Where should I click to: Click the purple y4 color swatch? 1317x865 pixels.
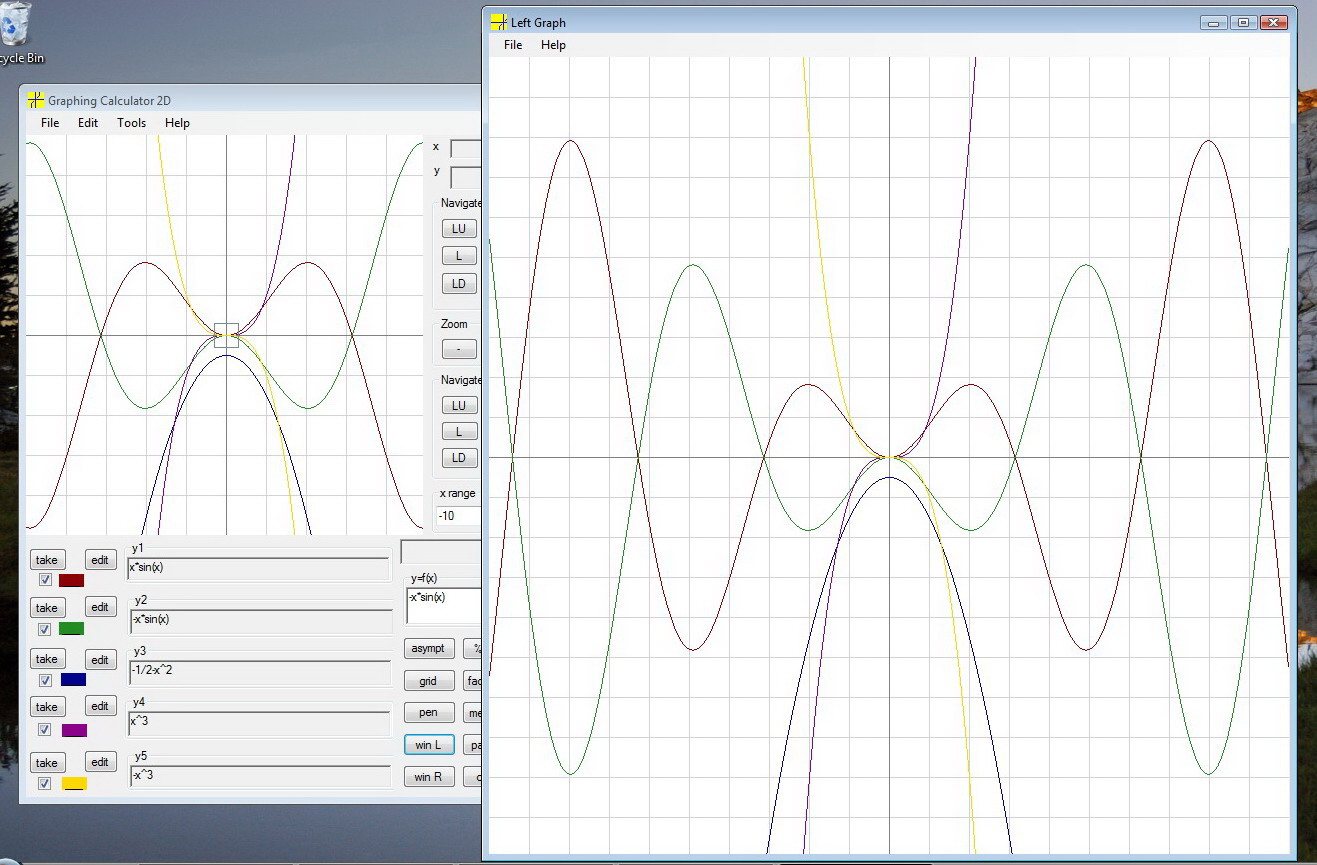[x=74, y=730]
